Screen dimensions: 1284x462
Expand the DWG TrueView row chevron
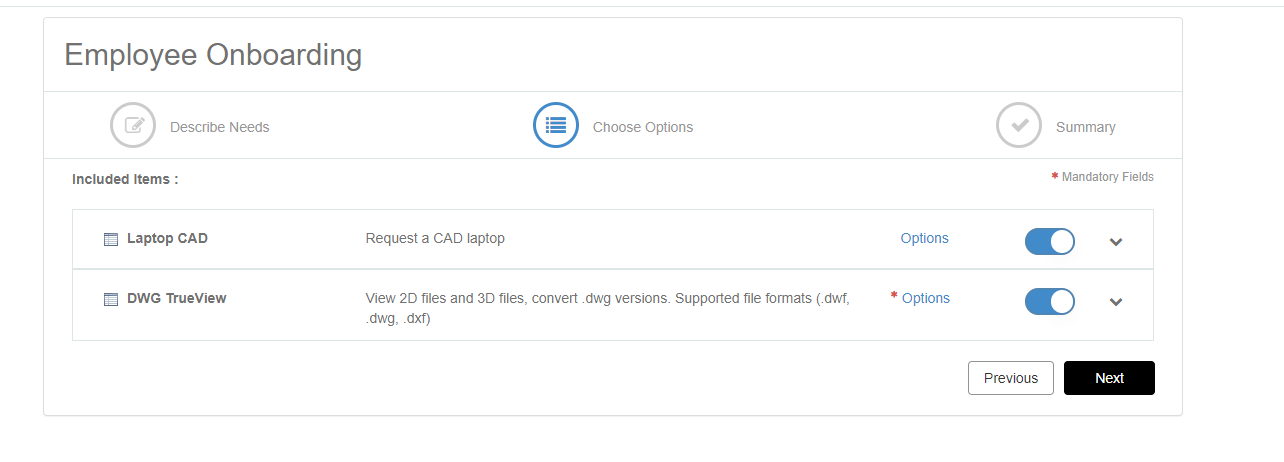click(1116, 301)
